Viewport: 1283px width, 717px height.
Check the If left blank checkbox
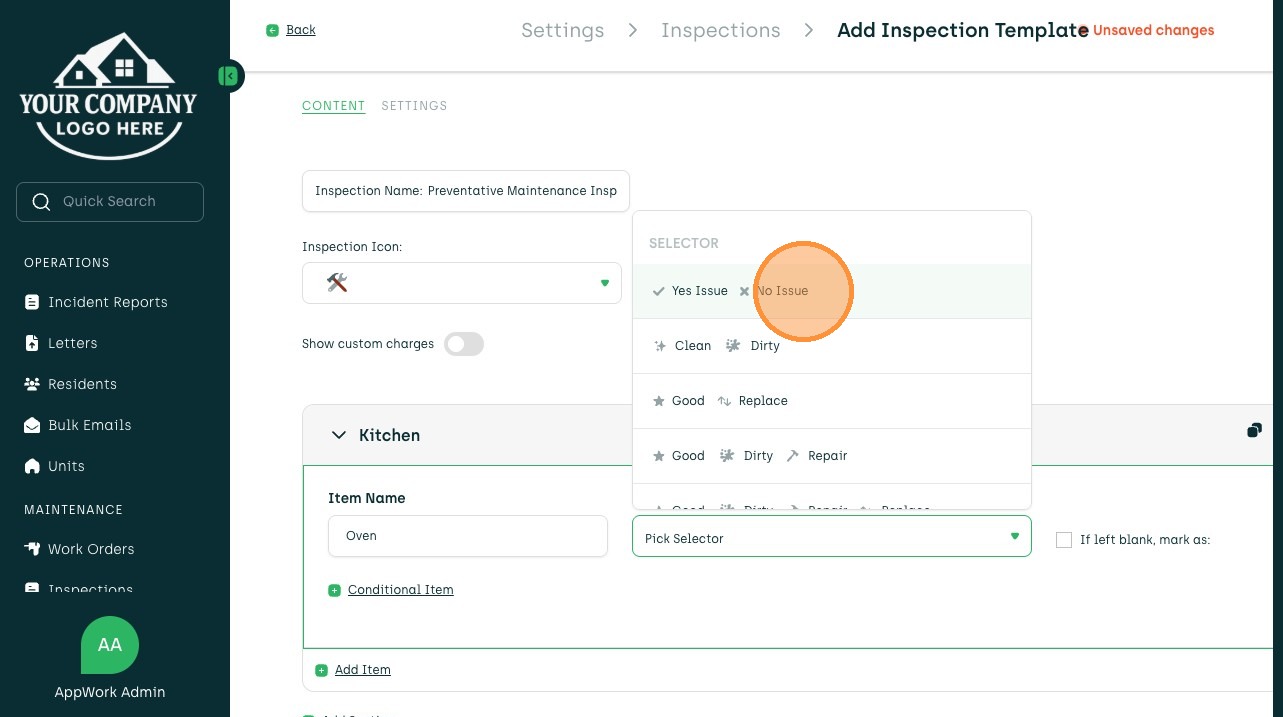[x=1064, y=540]
